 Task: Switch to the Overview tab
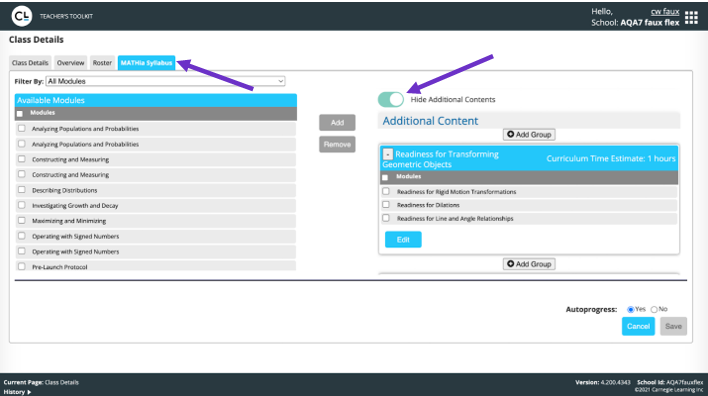tap(70, 63)
